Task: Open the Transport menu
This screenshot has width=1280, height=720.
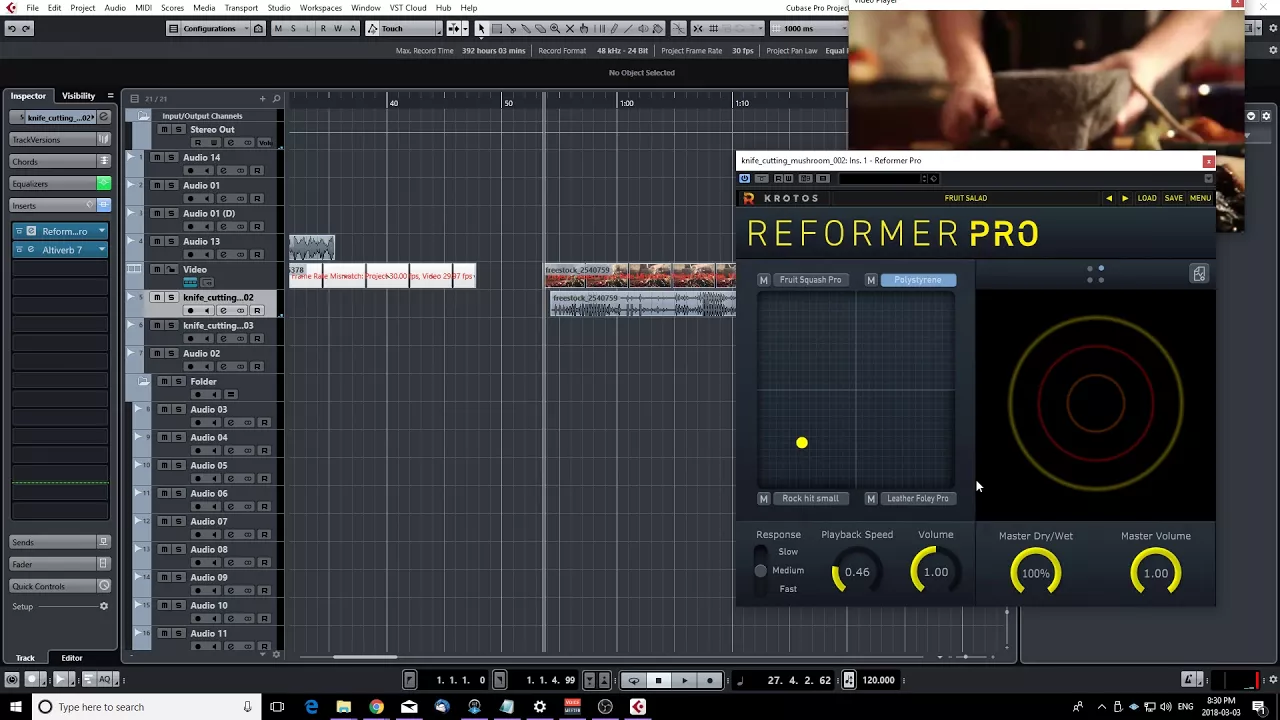Action: point(241,8)
